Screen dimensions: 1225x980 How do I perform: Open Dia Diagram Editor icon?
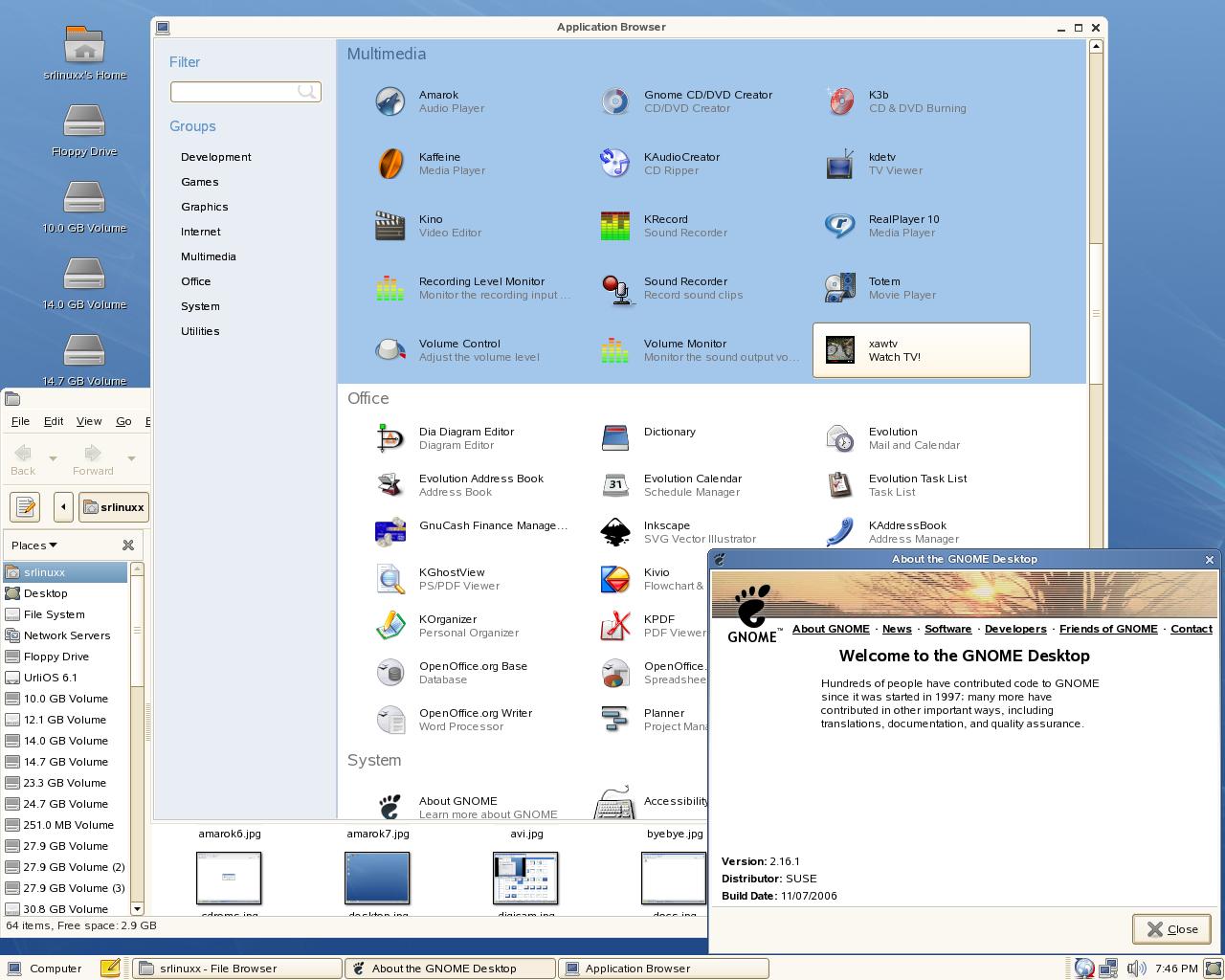tap(390, 438)
